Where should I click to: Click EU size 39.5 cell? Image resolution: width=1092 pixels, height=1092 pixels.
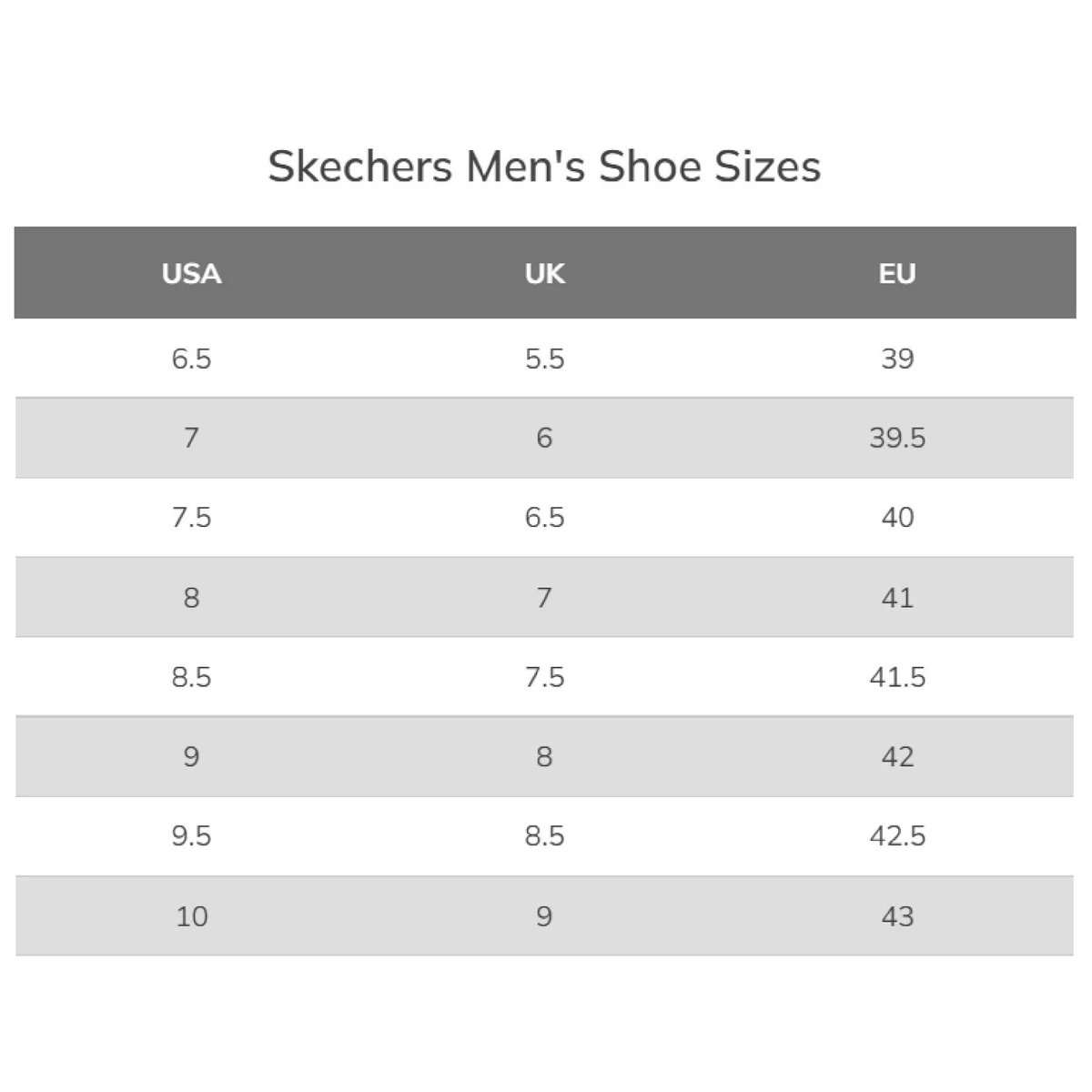pyautogui.click(x=897, y=438)
